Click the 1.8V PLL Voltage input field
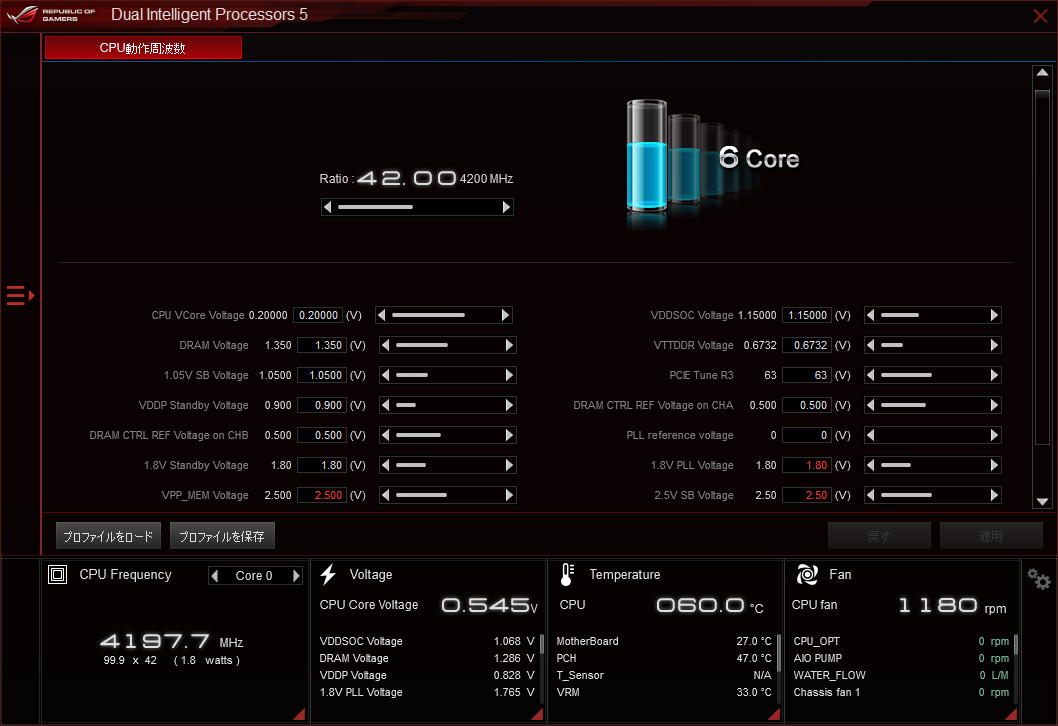Image resolution: width=1058 pixels, height=726 pixels. pos(807,465)
